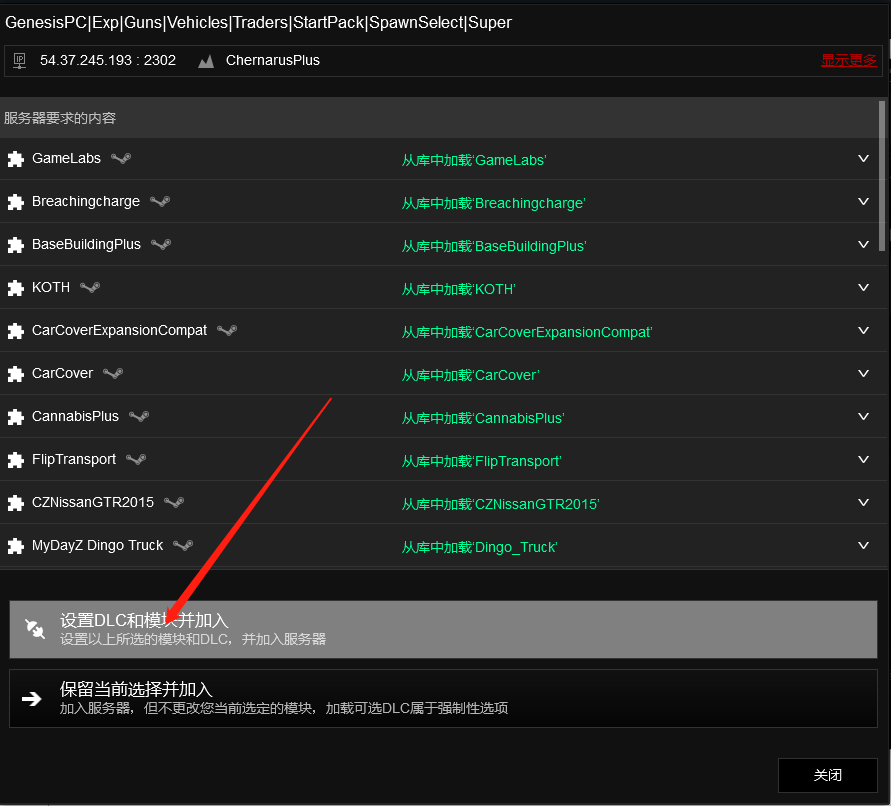Click 设置DLC和模块并加入 button
This screenshot has width=891, height=806.
point(443,629)
